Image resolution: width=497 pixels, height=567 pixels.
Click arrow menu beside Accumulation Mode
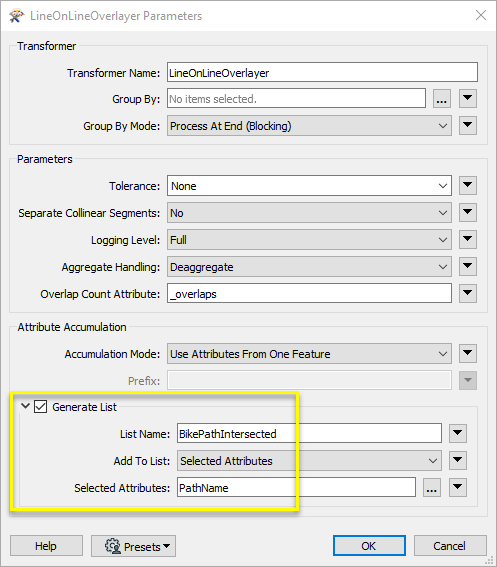coord(468,353)
